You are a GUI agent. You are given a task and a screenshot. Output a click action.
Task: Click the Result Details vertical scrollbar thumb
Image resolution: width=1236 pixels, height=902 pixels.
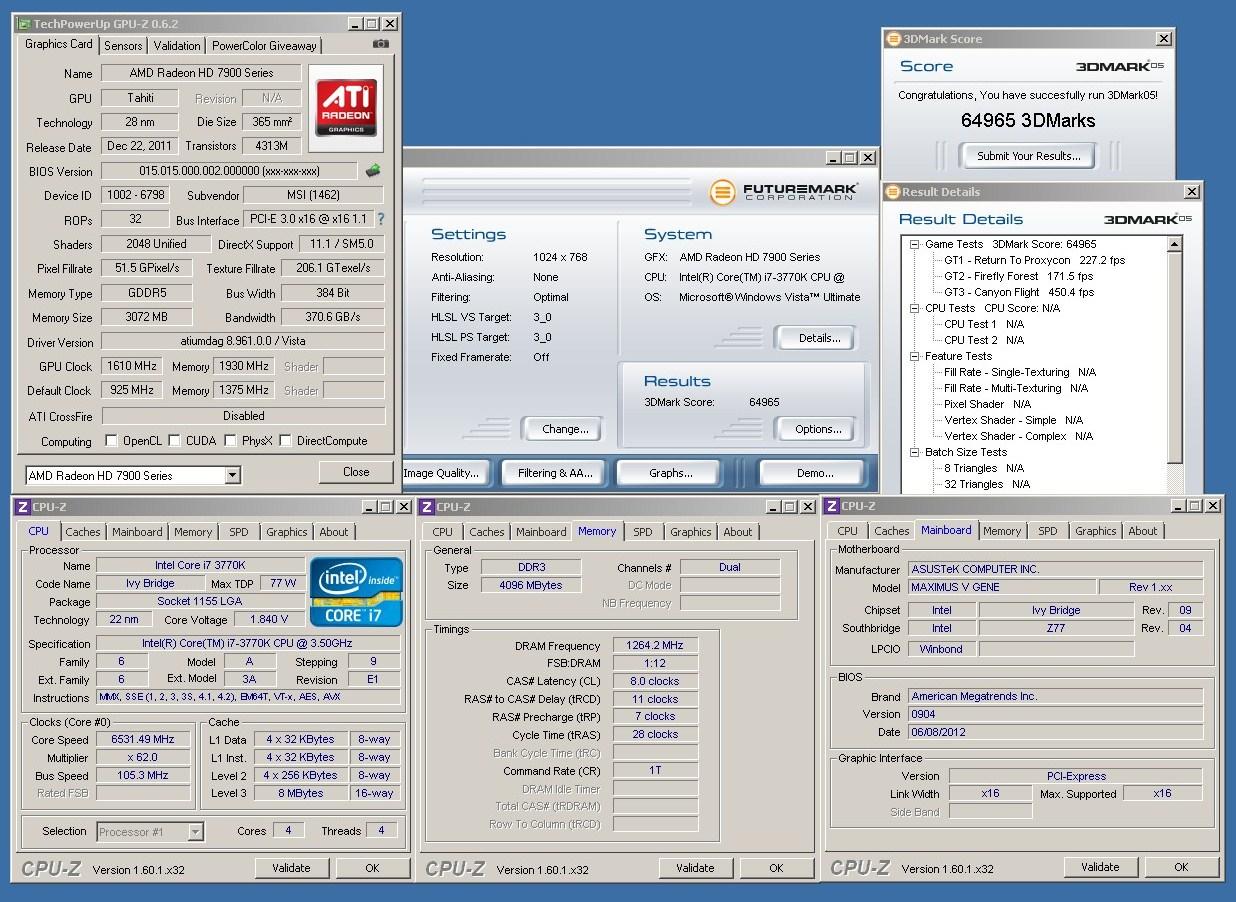pos(1175,357)
